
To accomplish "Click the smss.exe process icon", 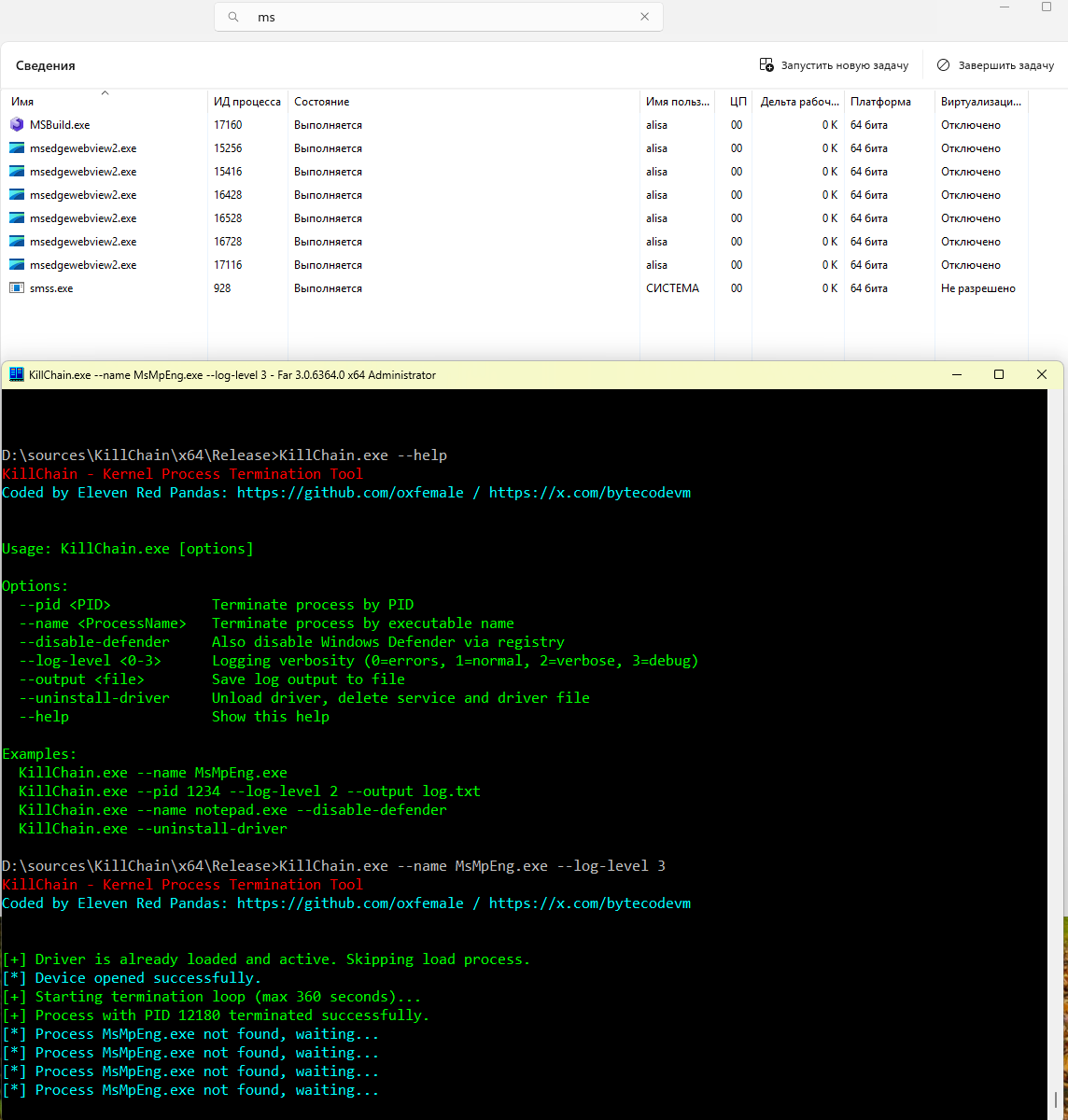I will (x=17, y=288).
